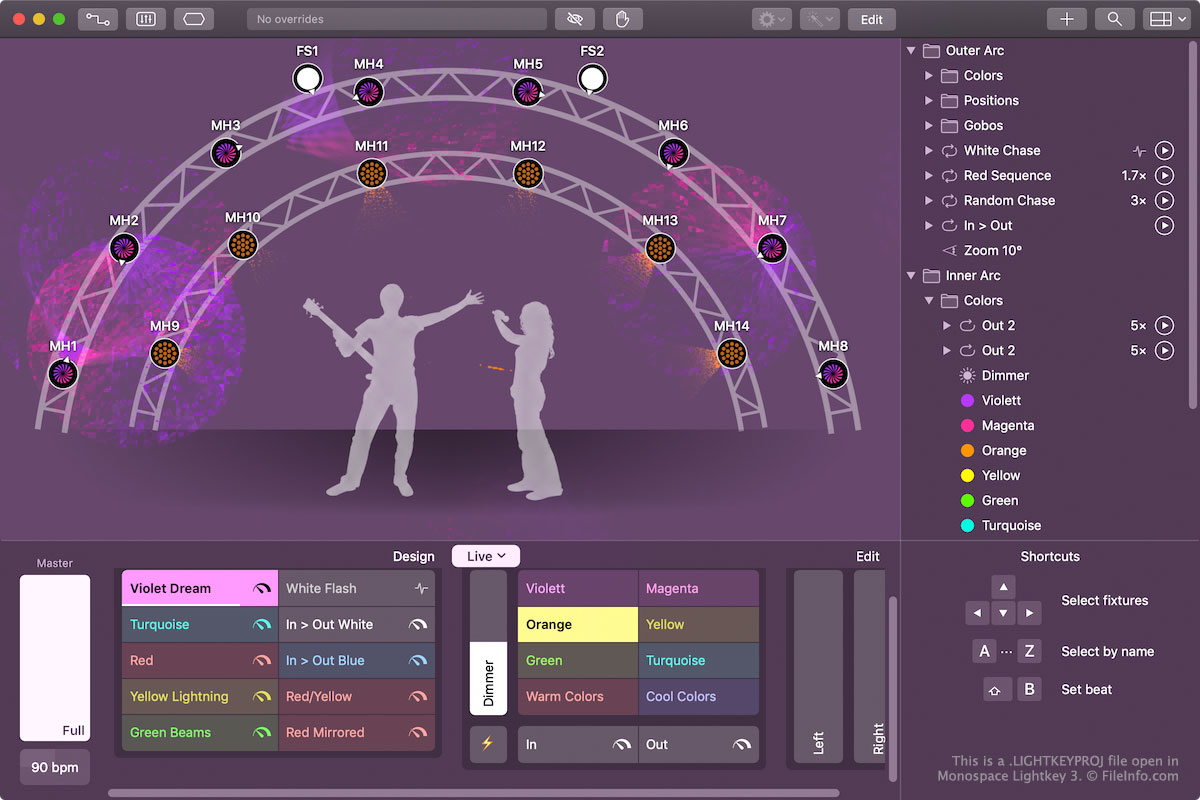1200x800 pixels.
Task: Switch to the Edit page
Action: click(868, 556)
